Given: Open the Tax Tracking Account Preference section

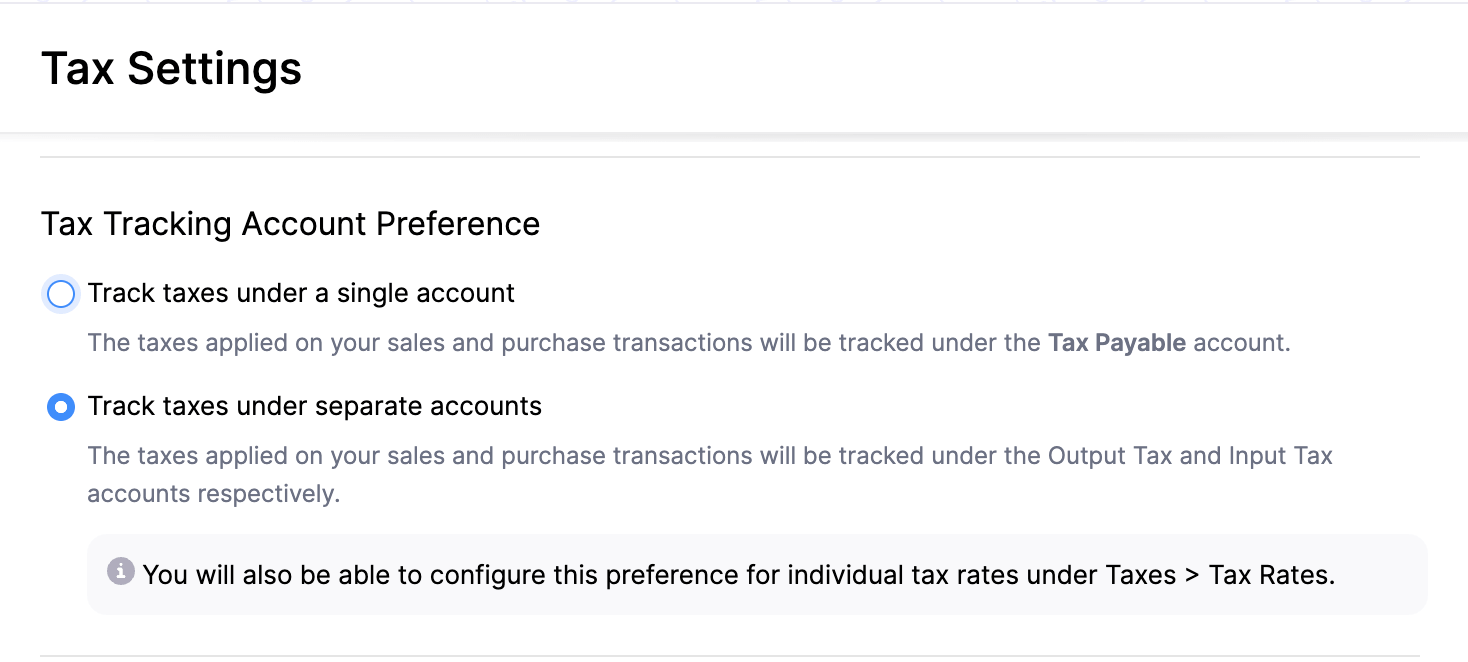Looking at the screenshot, I should click(x=290, y=223).
